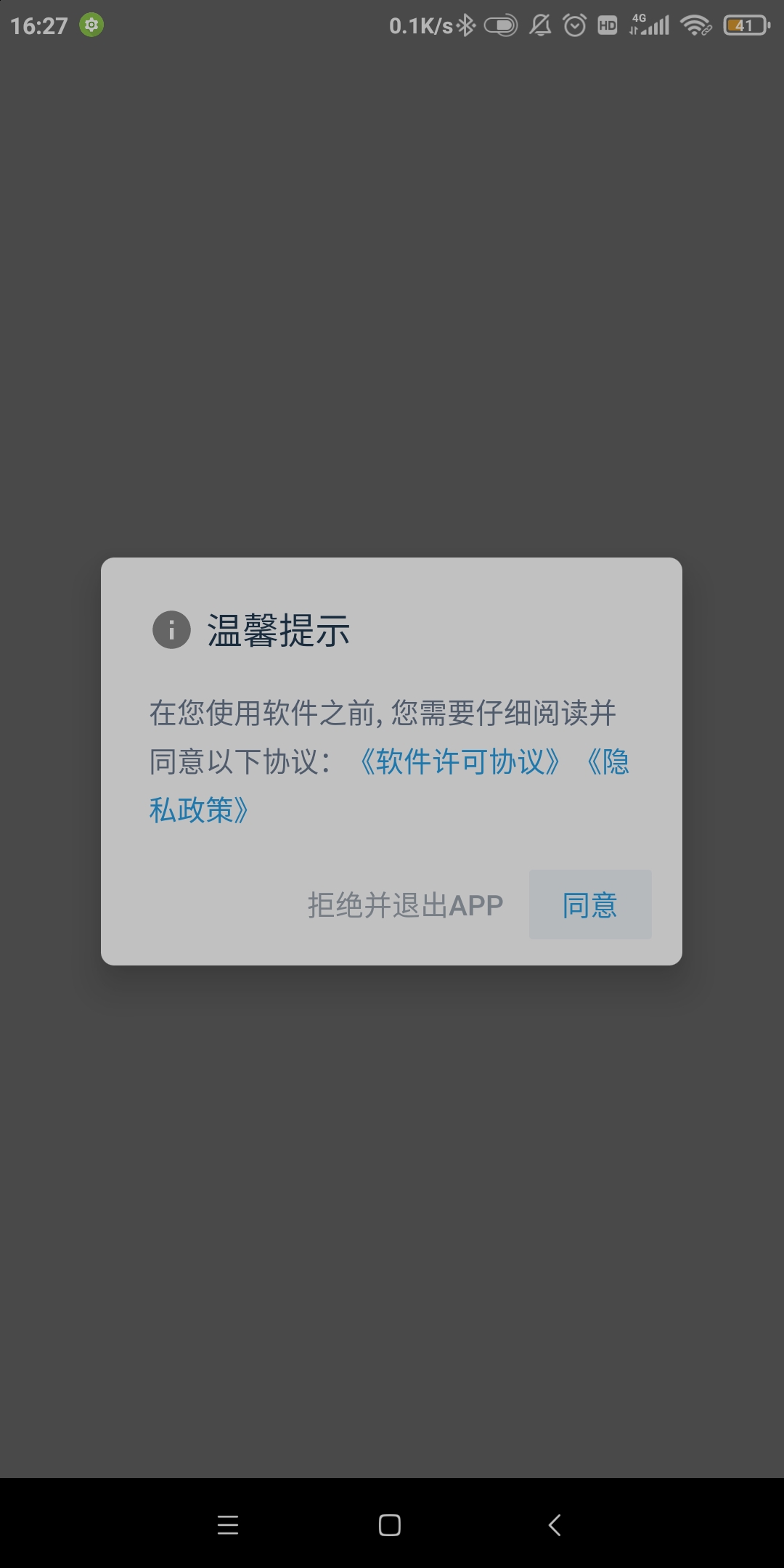The width and height of the screenshot is (784, 1568).
Task: Tap the muted bell notification icon
Action: (x=540, y=25)
